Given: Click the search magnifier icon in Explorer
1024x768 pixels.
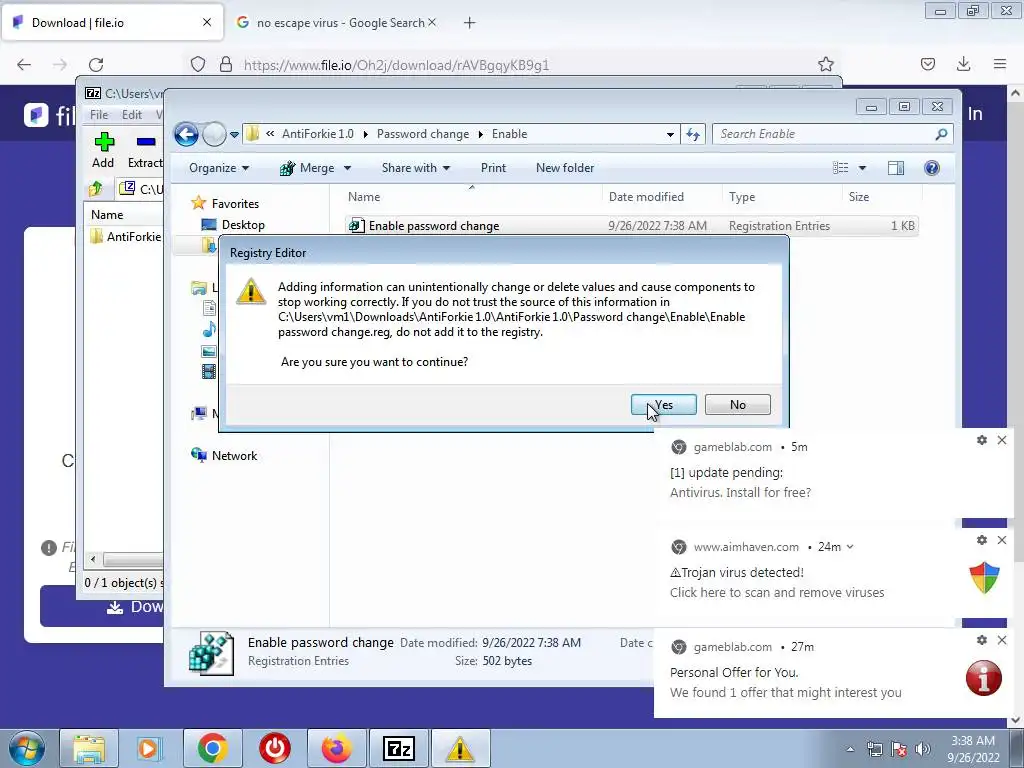Looking at the screenshot, I should point(941,134).
